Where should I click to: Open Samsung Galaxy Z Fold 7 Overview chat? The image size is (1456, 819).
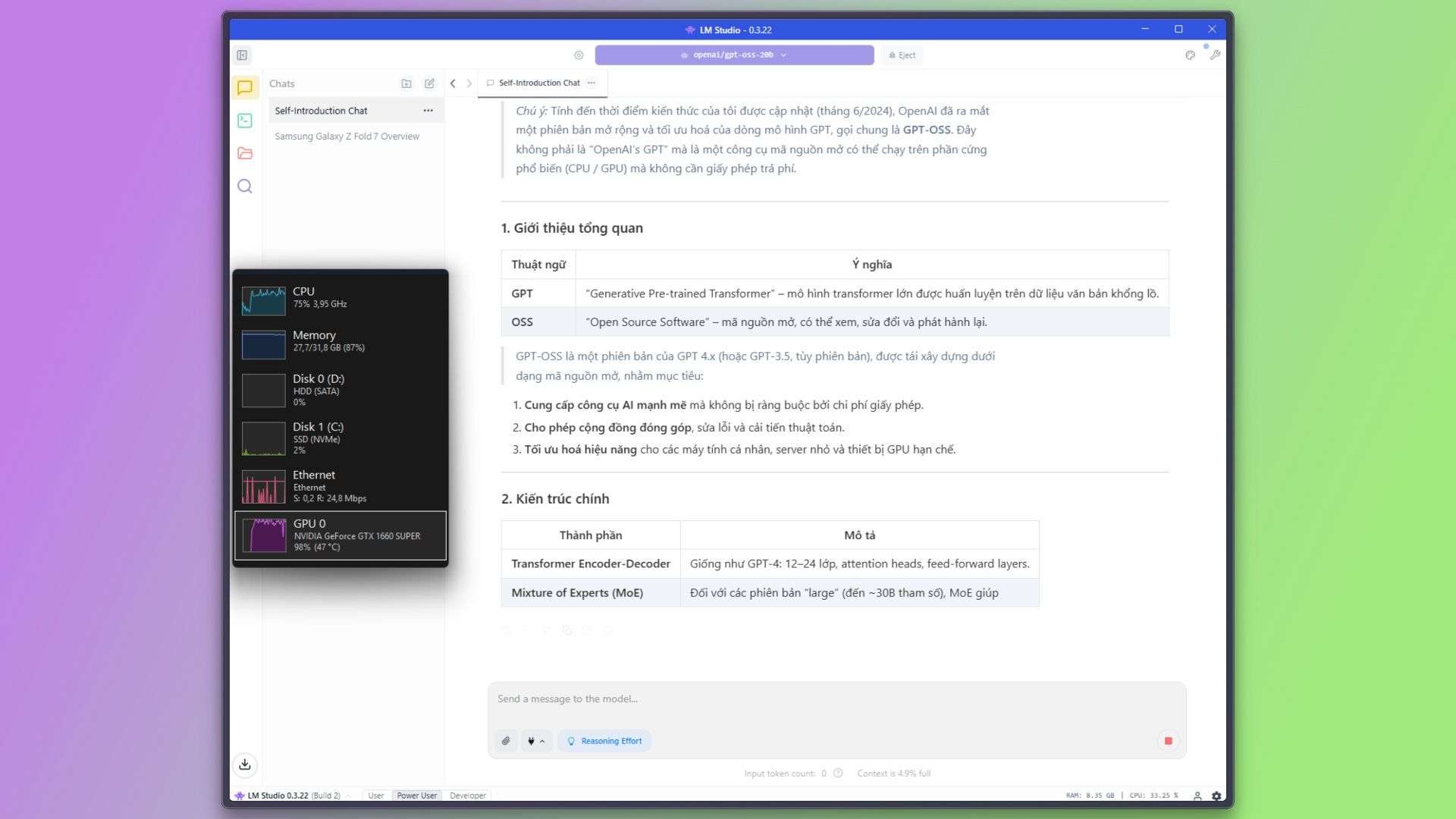click(347, 136)
